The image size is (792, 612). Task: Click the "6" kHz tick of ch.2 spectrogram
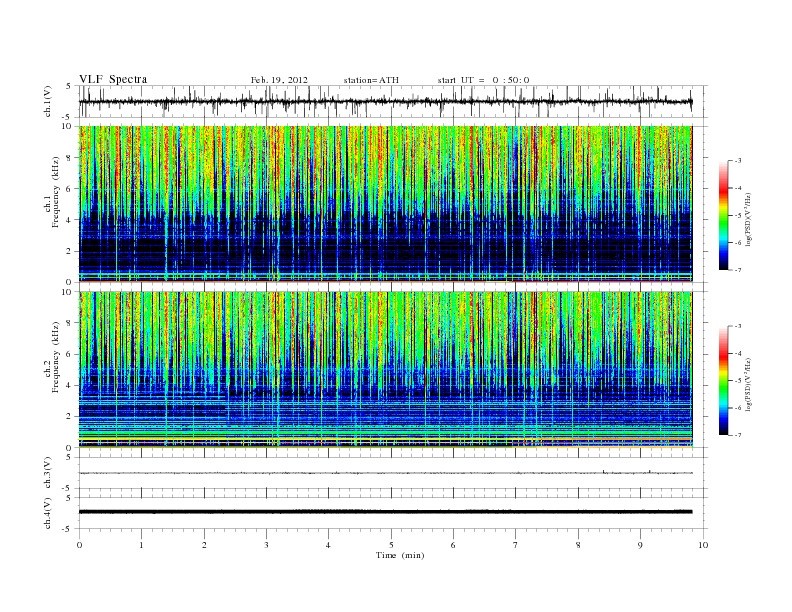click(70, 354)
